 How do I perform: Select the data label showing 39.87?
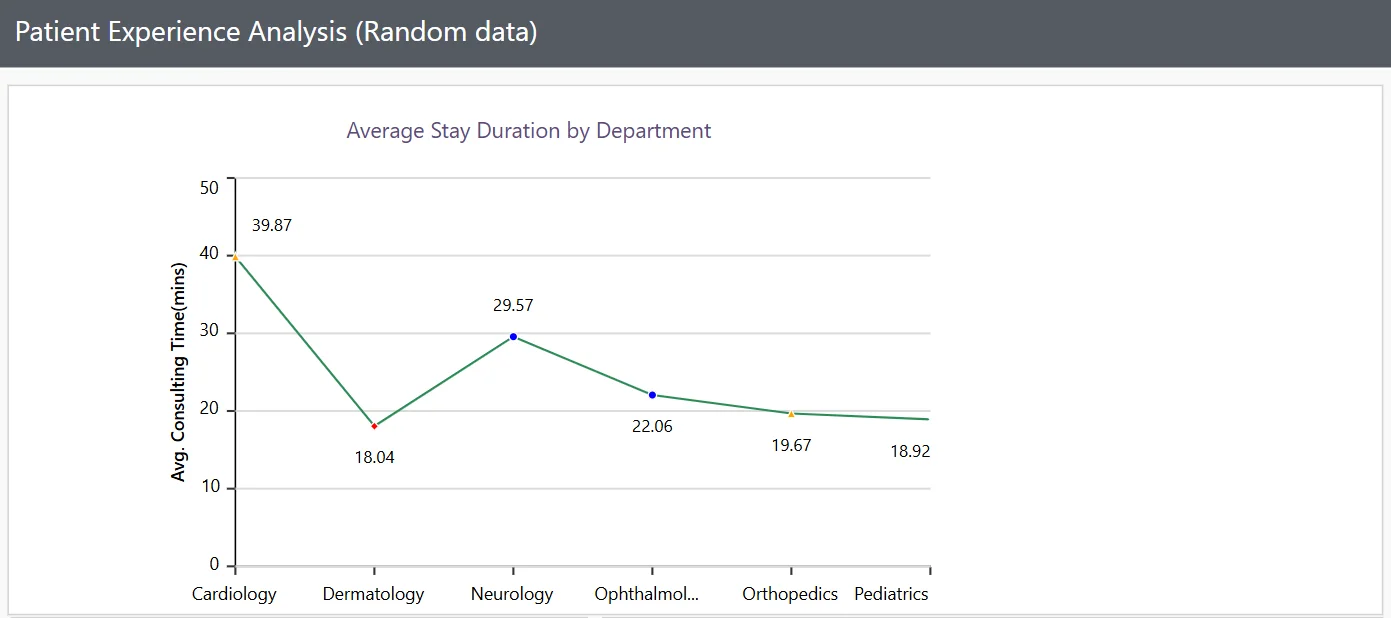pos(271,224)
